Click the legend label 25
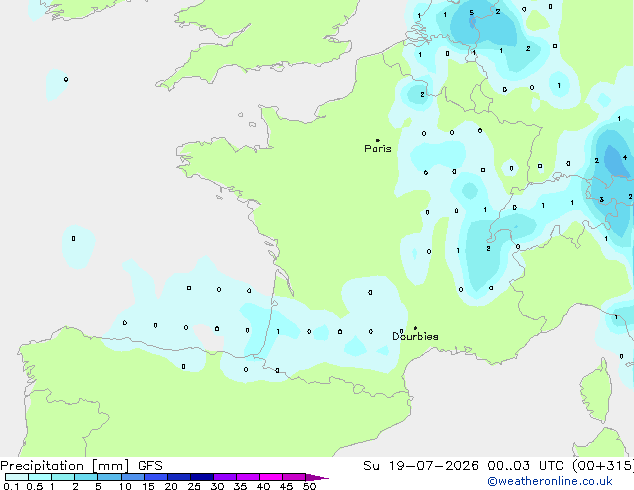Image resolution: width=634 pixels, height=490 pixels. [194, 486]
